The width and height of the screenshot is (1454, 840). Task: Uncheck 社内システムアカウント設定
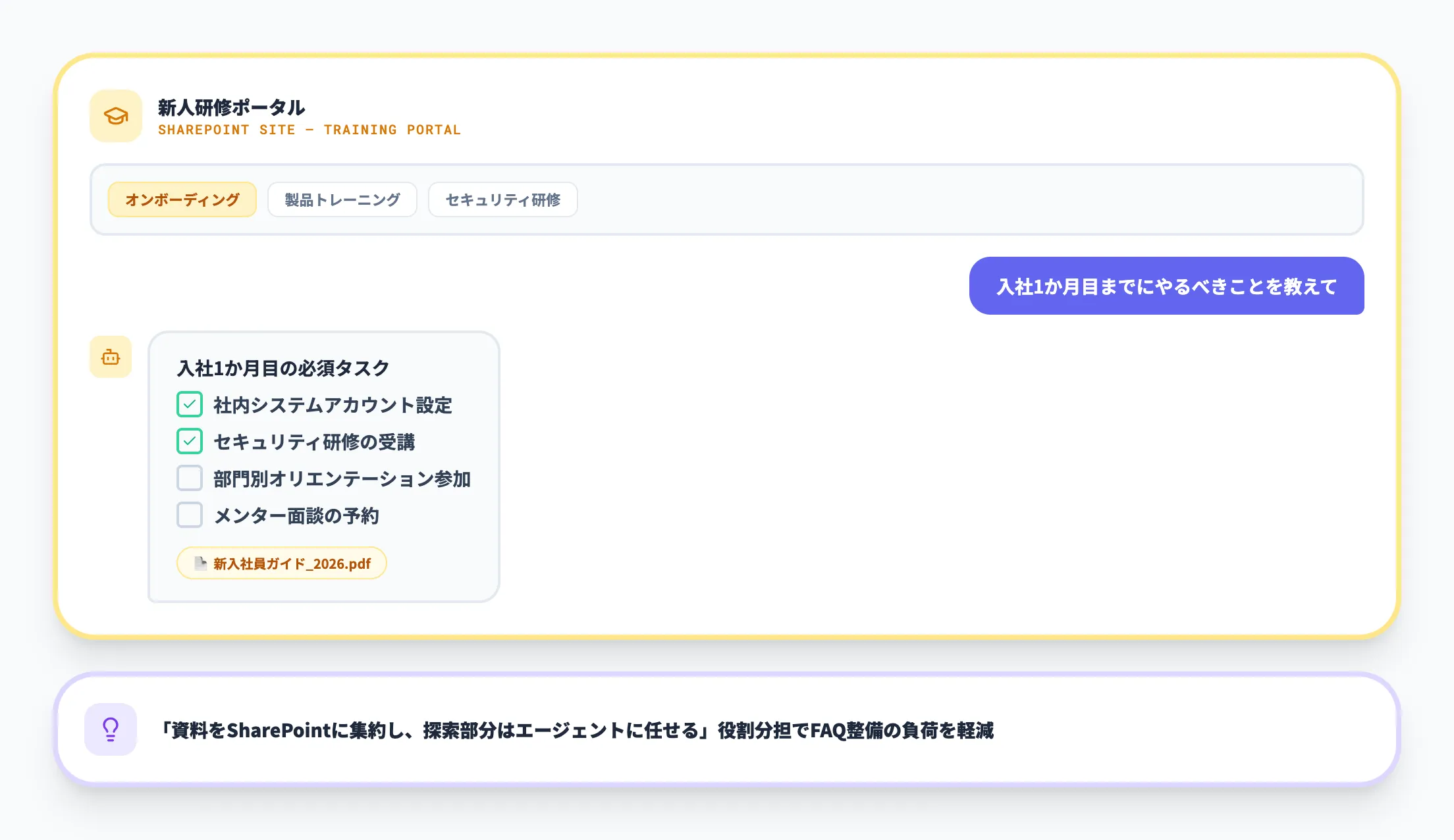point(189,405)
